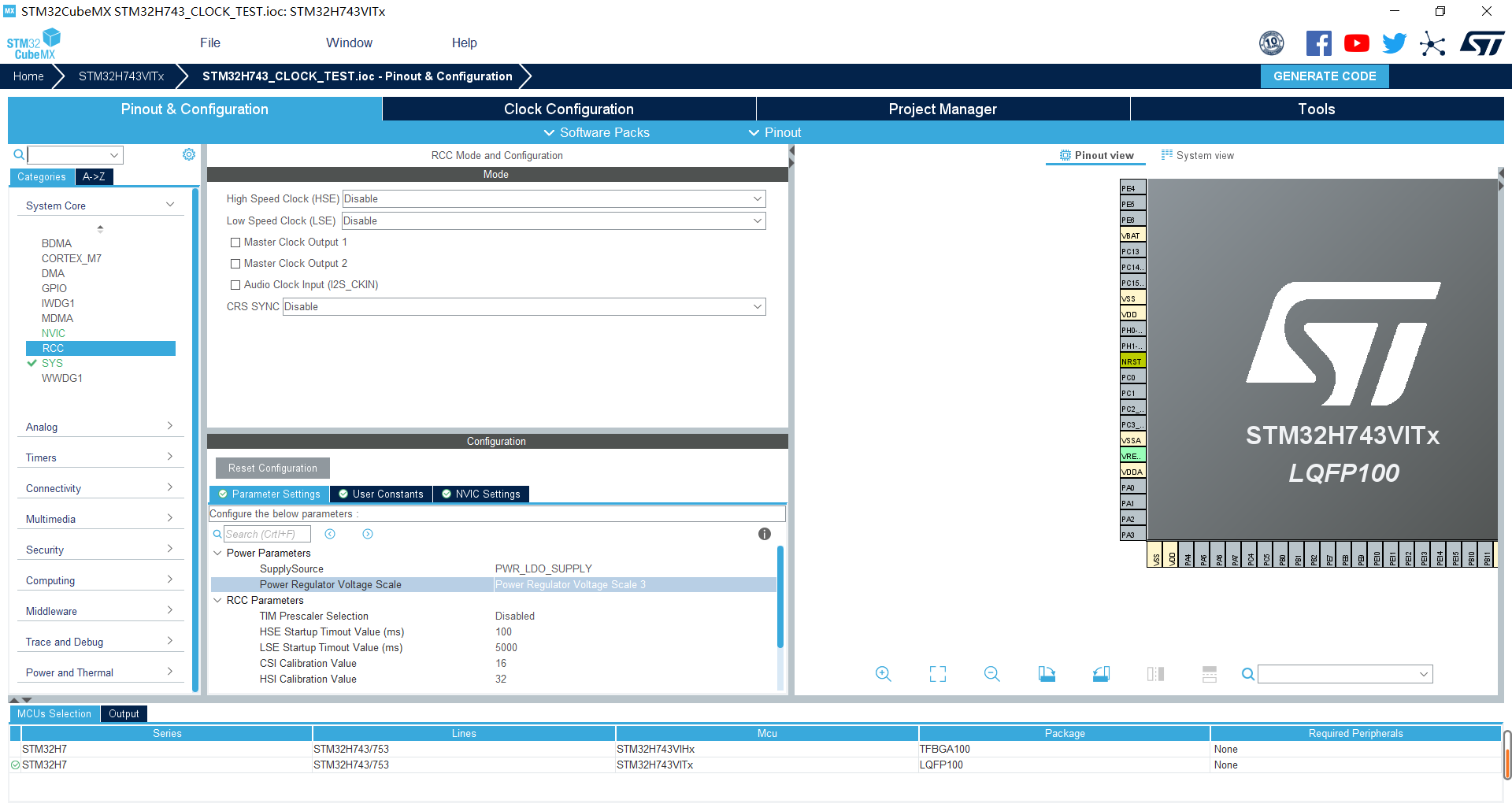The image size is (1512, 811).
Task: Select NVIC in System Core list
Action: [x=54, y=333]
